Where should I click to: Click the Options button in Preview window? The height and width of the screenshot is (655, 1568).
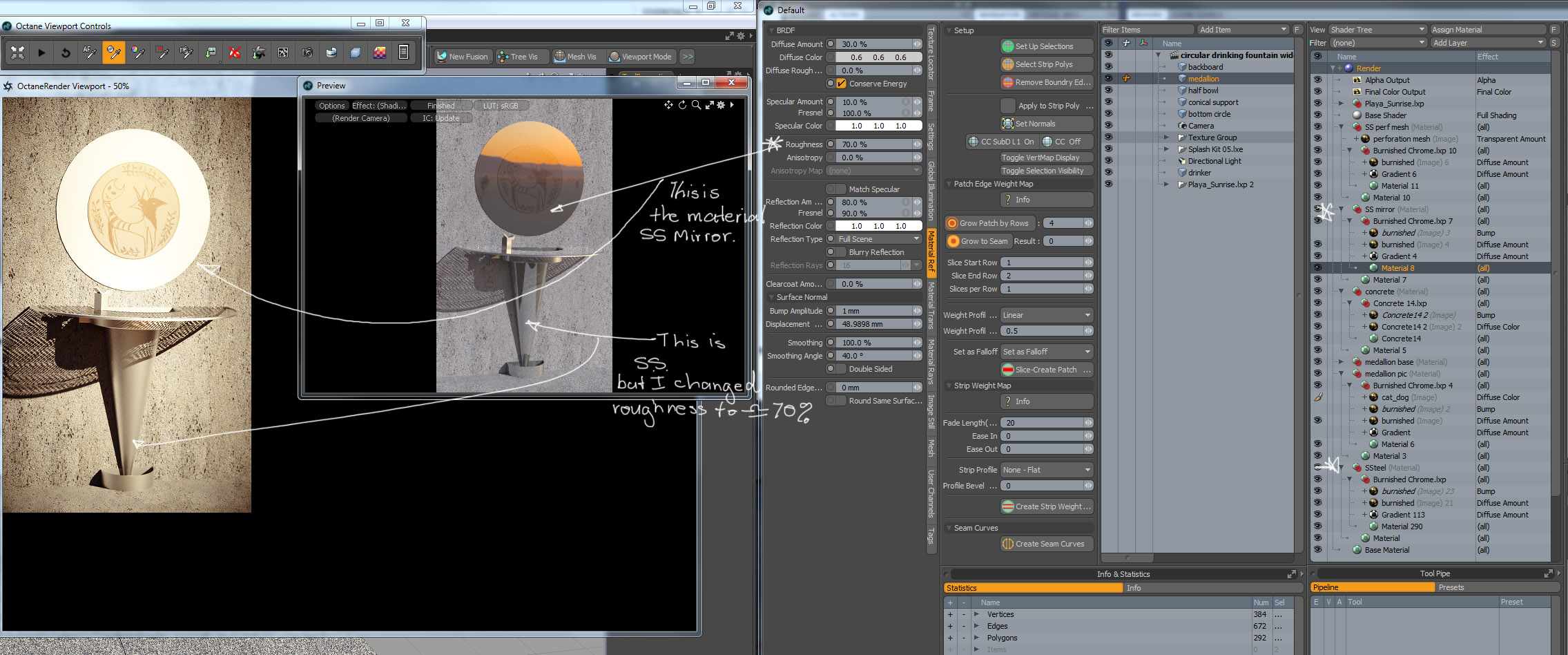point(331,106)
